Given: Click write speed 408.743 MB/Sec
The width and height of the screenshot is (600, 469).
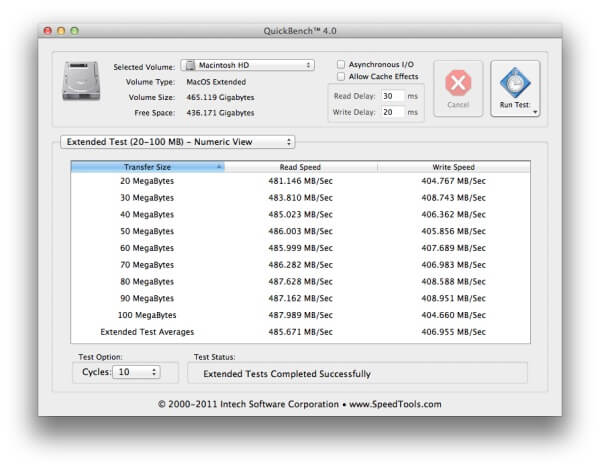Looking at the screenshot, I should click(453, 198).
